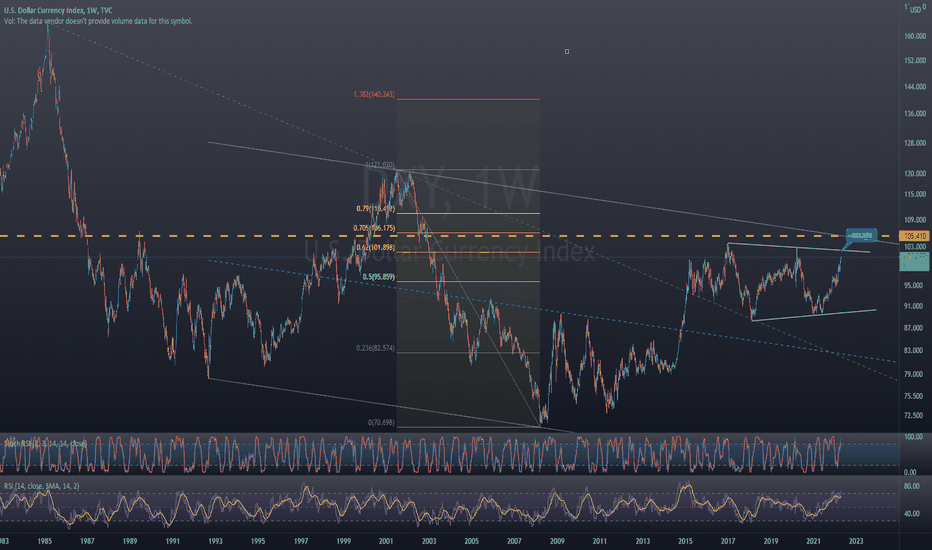Click the small square marker above the chart
Screen dimensions: 932x550
tap(567, 52)
